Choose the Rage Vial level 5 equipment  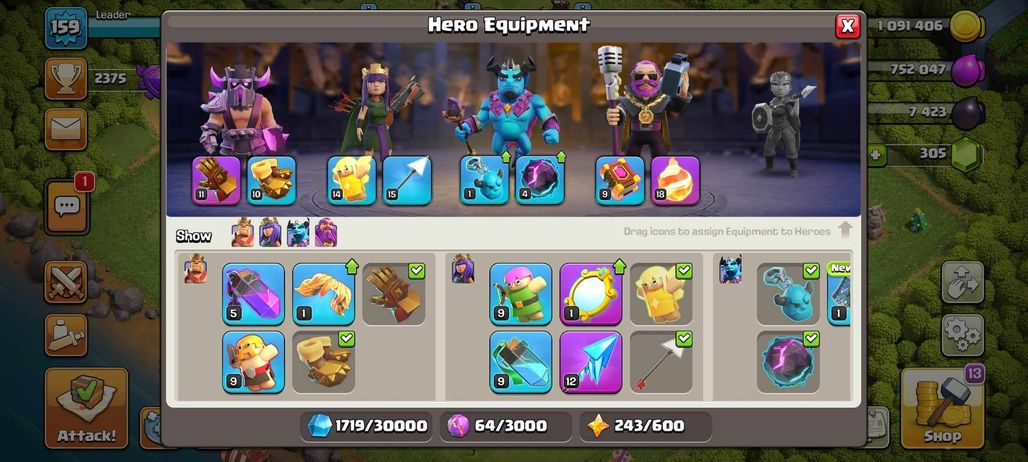pyautogui.click(x=253, y=294)
